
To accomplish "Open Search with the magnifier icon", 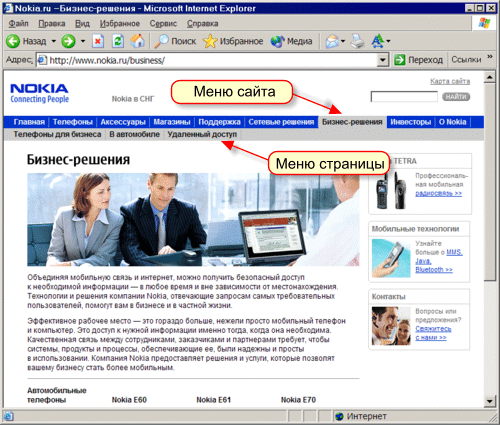I will pyautogui.click(x=161, y=41).
